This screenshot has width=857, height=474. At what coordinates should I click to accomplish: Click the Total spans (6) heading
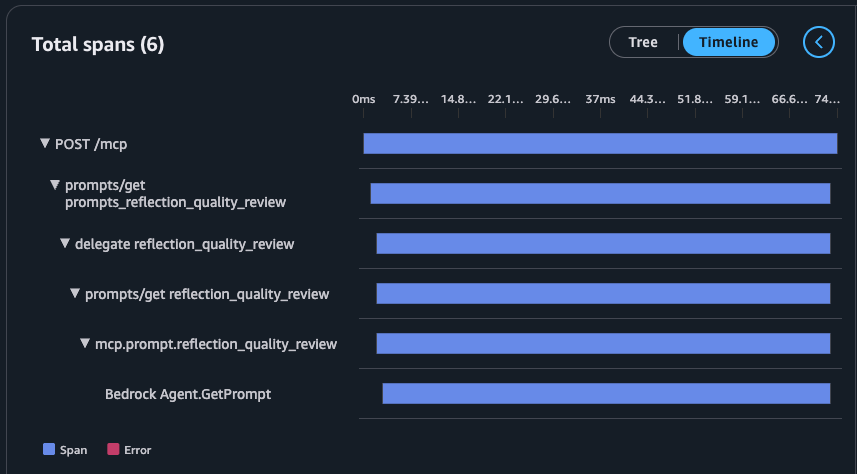click(x=98, y=44)
